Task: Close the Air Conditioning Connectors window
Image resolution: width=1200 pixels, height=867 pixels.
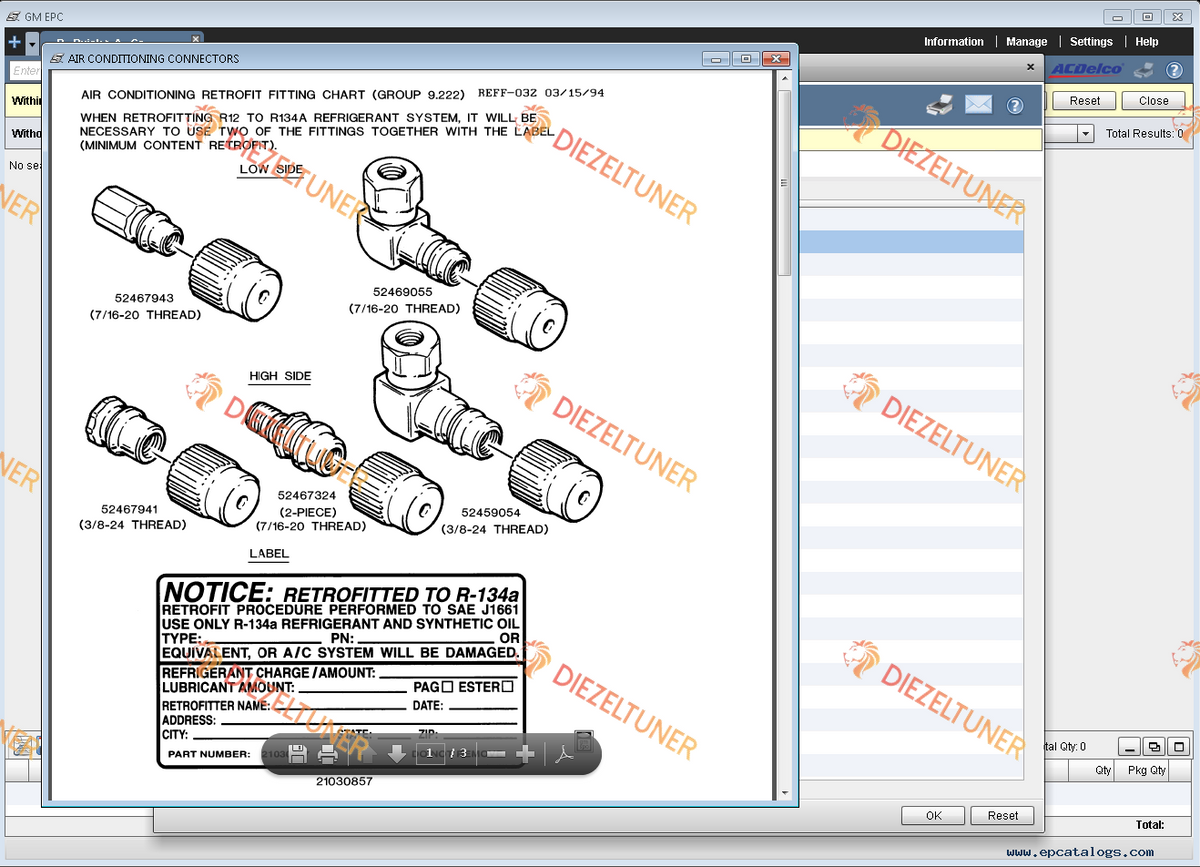Action: (777, 59)
